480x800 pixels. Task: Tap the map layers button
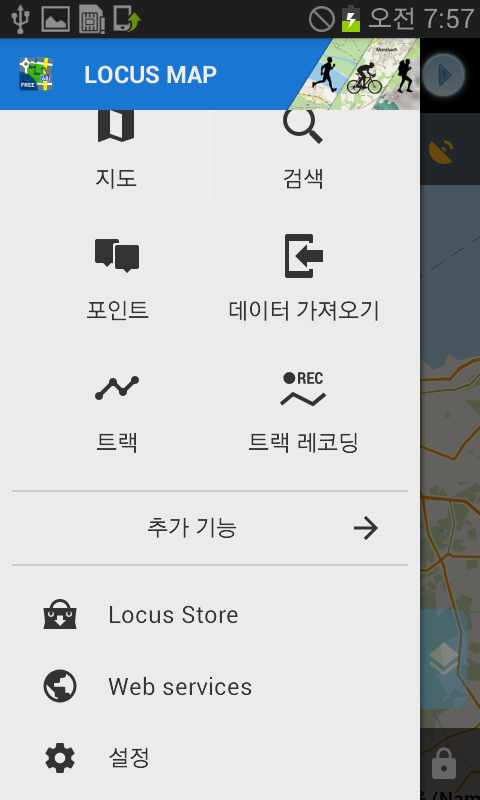coord(443,658)
